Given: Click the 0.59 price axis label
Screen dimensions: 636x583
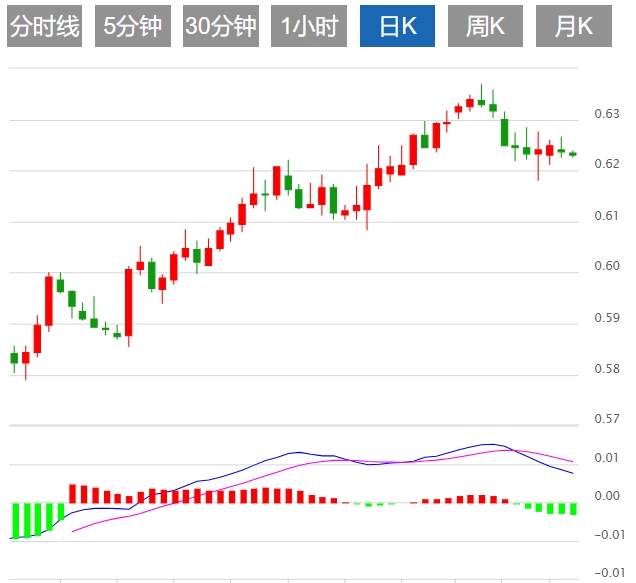Looking at the screenshot, I should pos(607,318).
